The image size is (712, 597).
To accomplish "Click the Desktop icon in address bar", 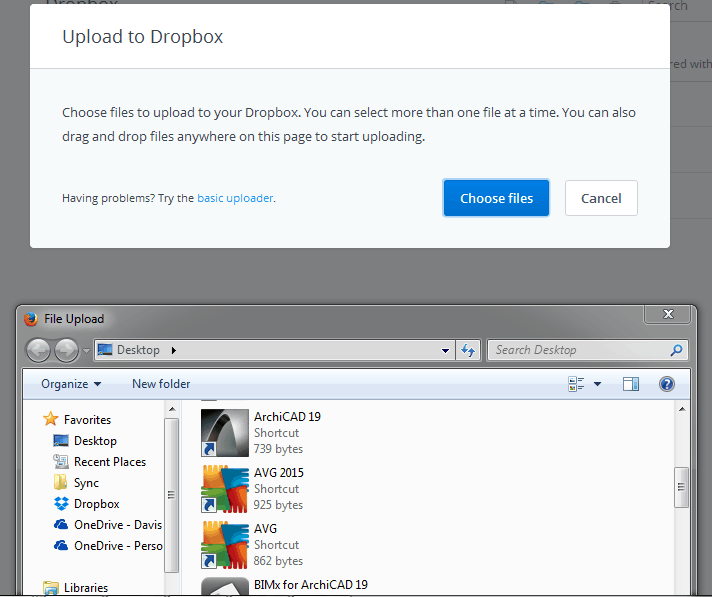I will [105, 350].
